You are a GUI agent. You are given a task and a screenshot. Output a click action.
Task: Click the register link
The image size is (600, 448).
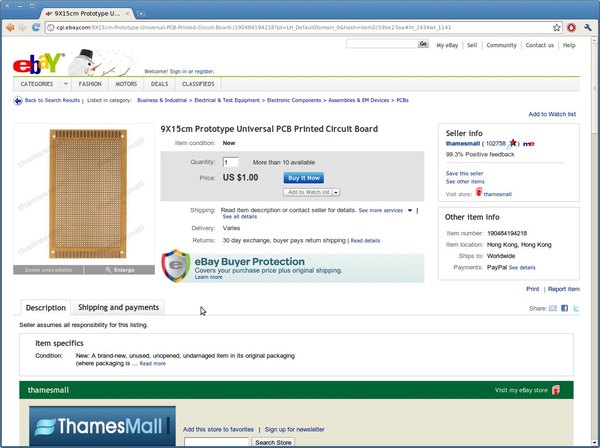click(x=204, y=72)
